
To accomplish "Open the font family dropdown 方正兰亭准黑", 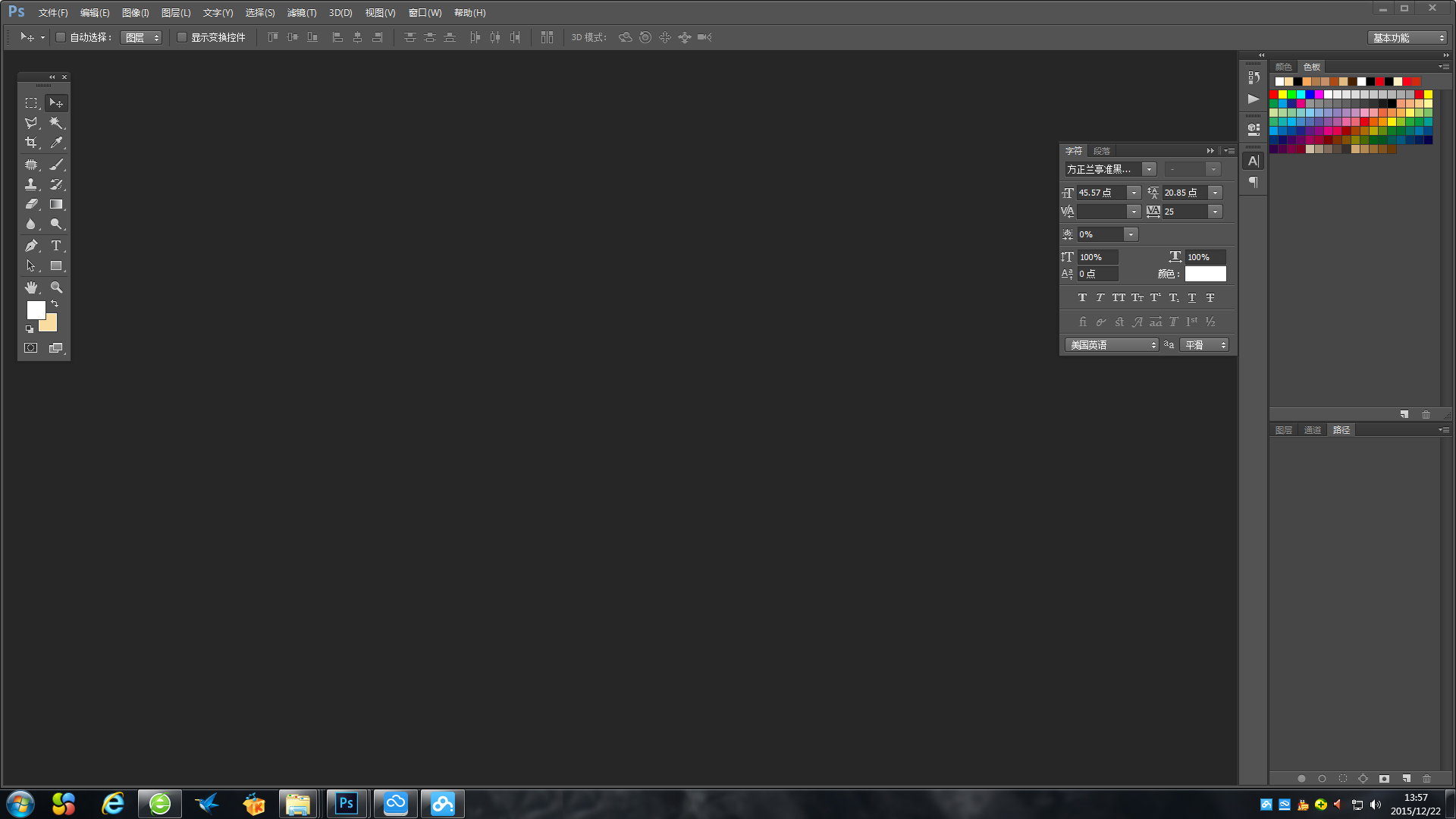I will [x=1149, y=169].
